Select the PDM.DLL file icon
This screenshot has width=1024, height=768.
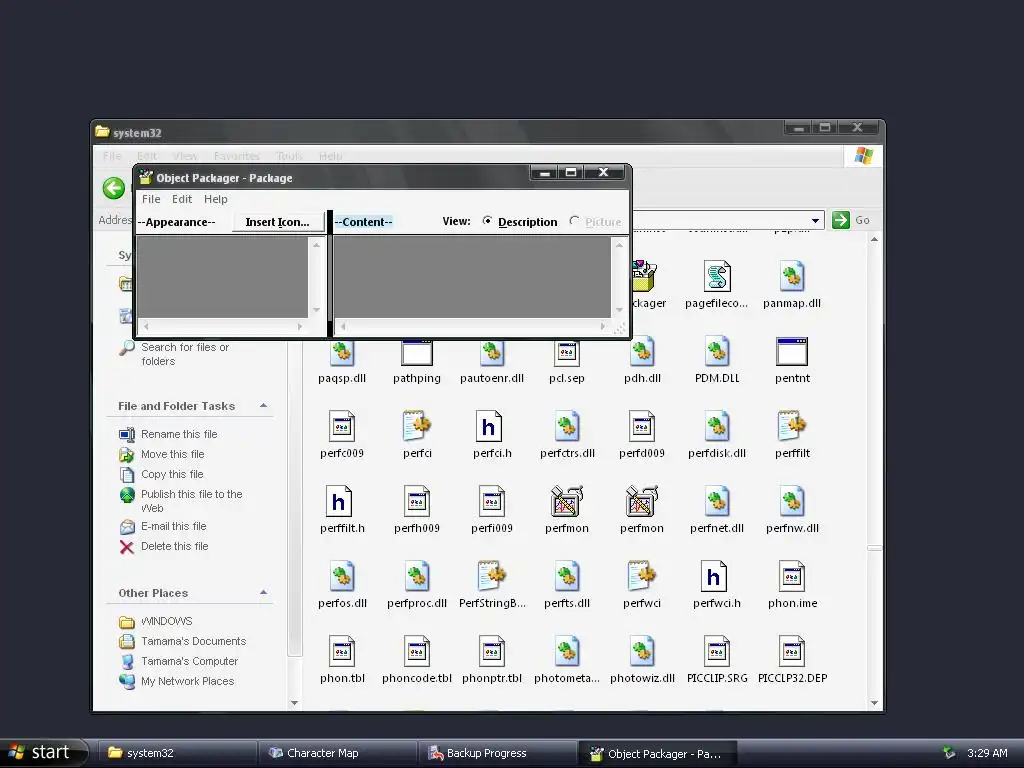tap(716, 353)
